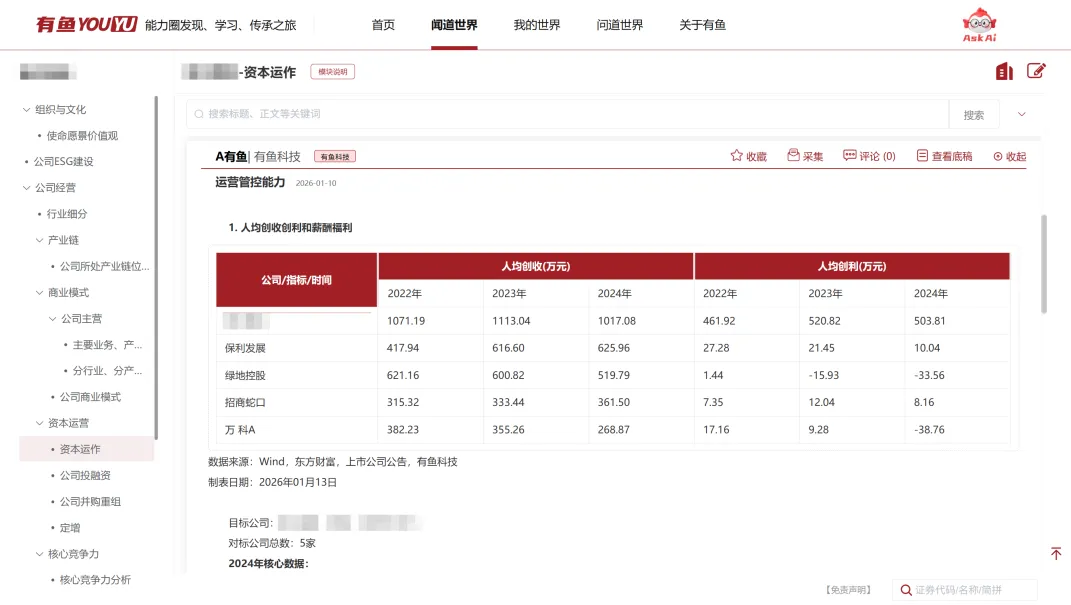Click the 绿地控股 row label
Viewport: 1071px width, 605px height.
(x=245, y=376)
